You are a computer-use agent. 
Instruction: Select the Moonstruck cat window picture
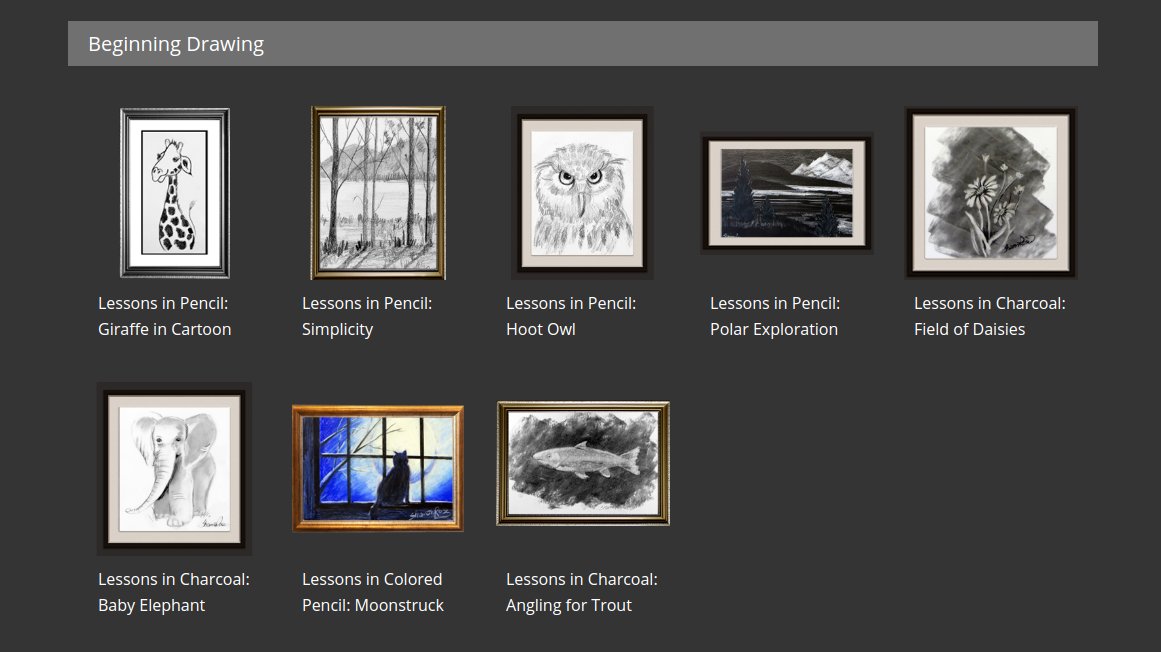point(378,468)
